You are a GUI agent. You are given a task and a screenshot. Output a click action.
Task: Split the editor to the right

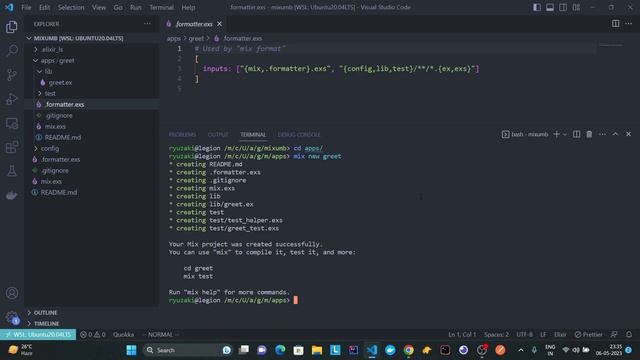(616, 24)
